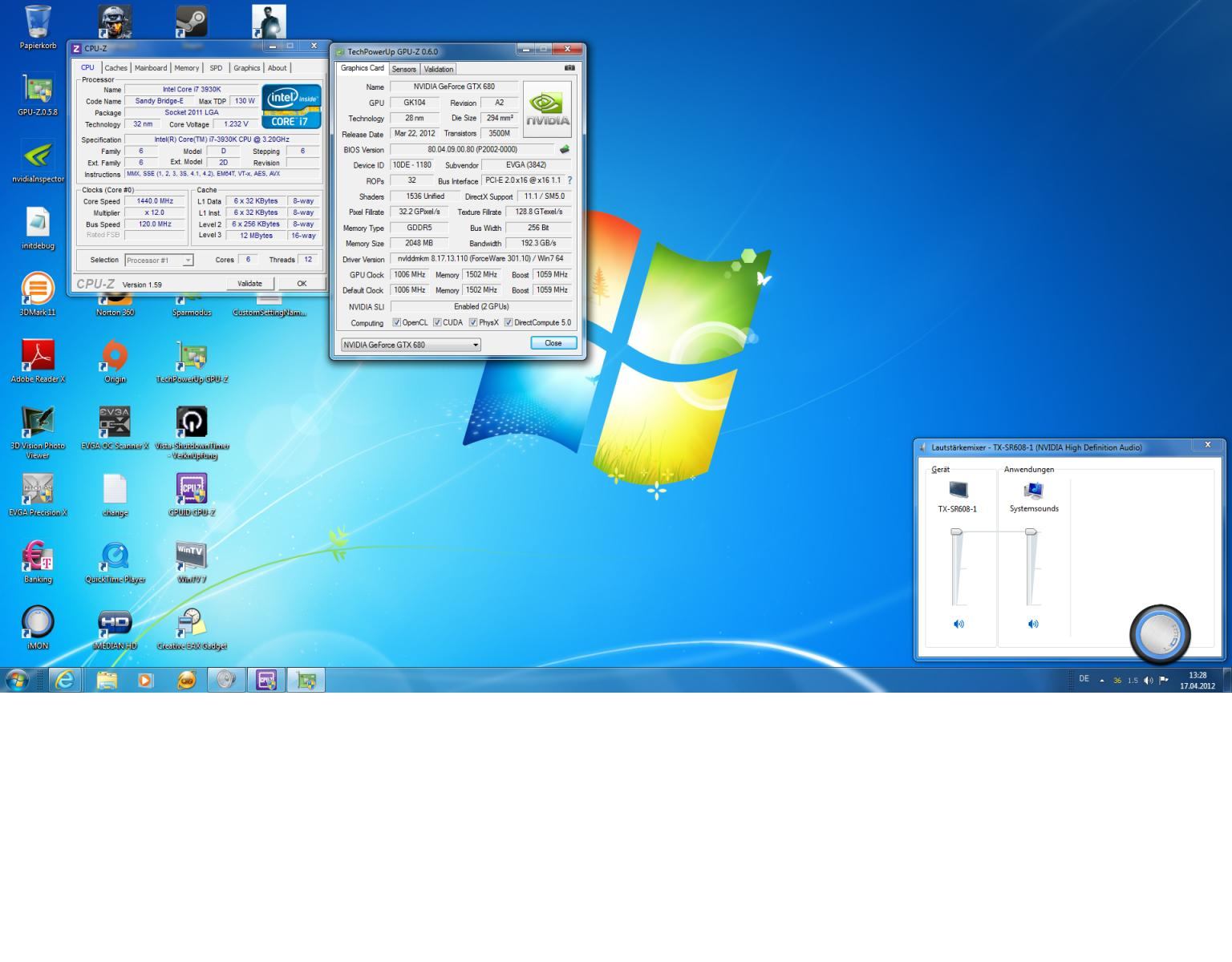Click the TX-SR608-1 volume slider handle

point(956,532)
